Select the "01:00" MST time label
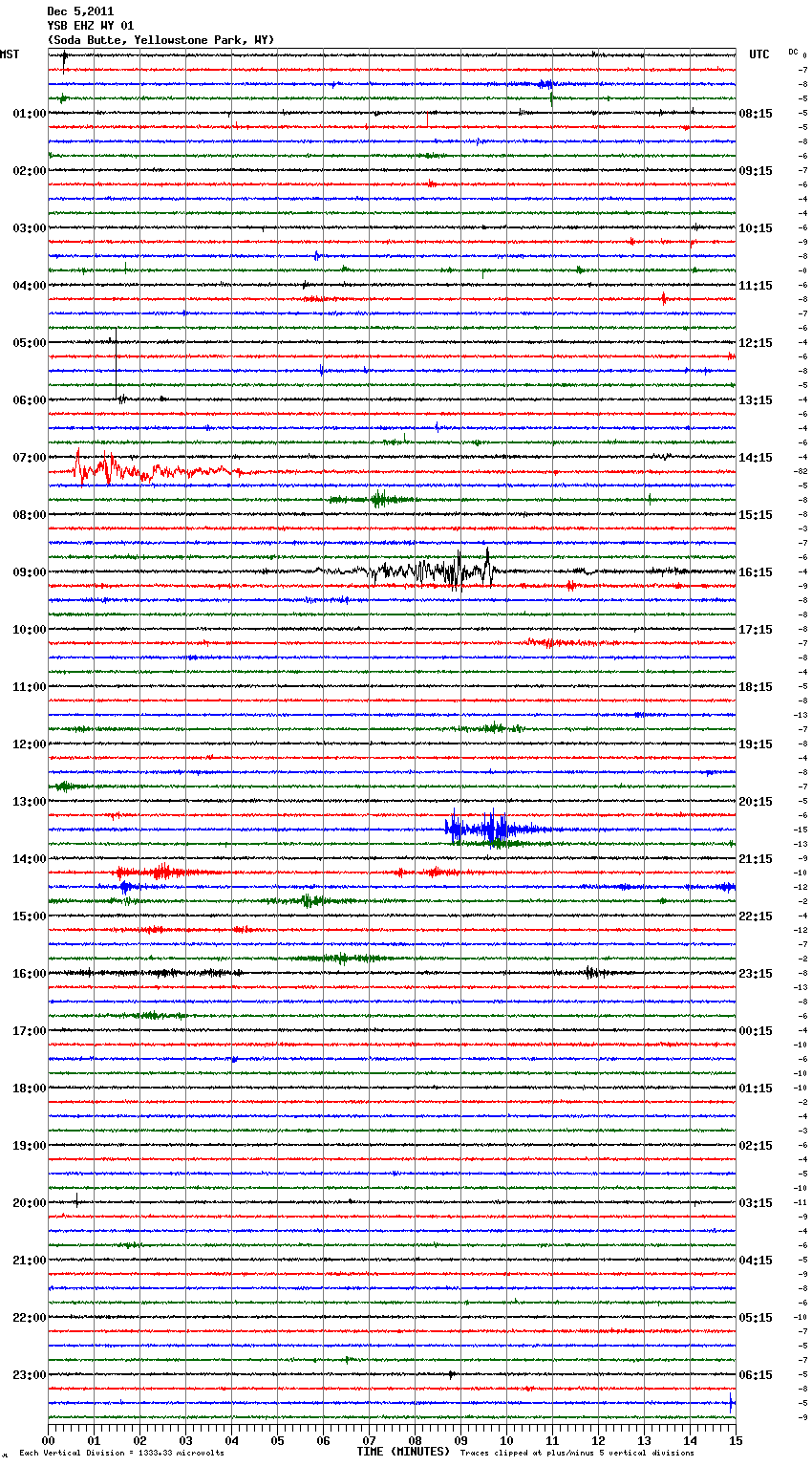The image size is (812, 1466). click(x=30, y=114)
